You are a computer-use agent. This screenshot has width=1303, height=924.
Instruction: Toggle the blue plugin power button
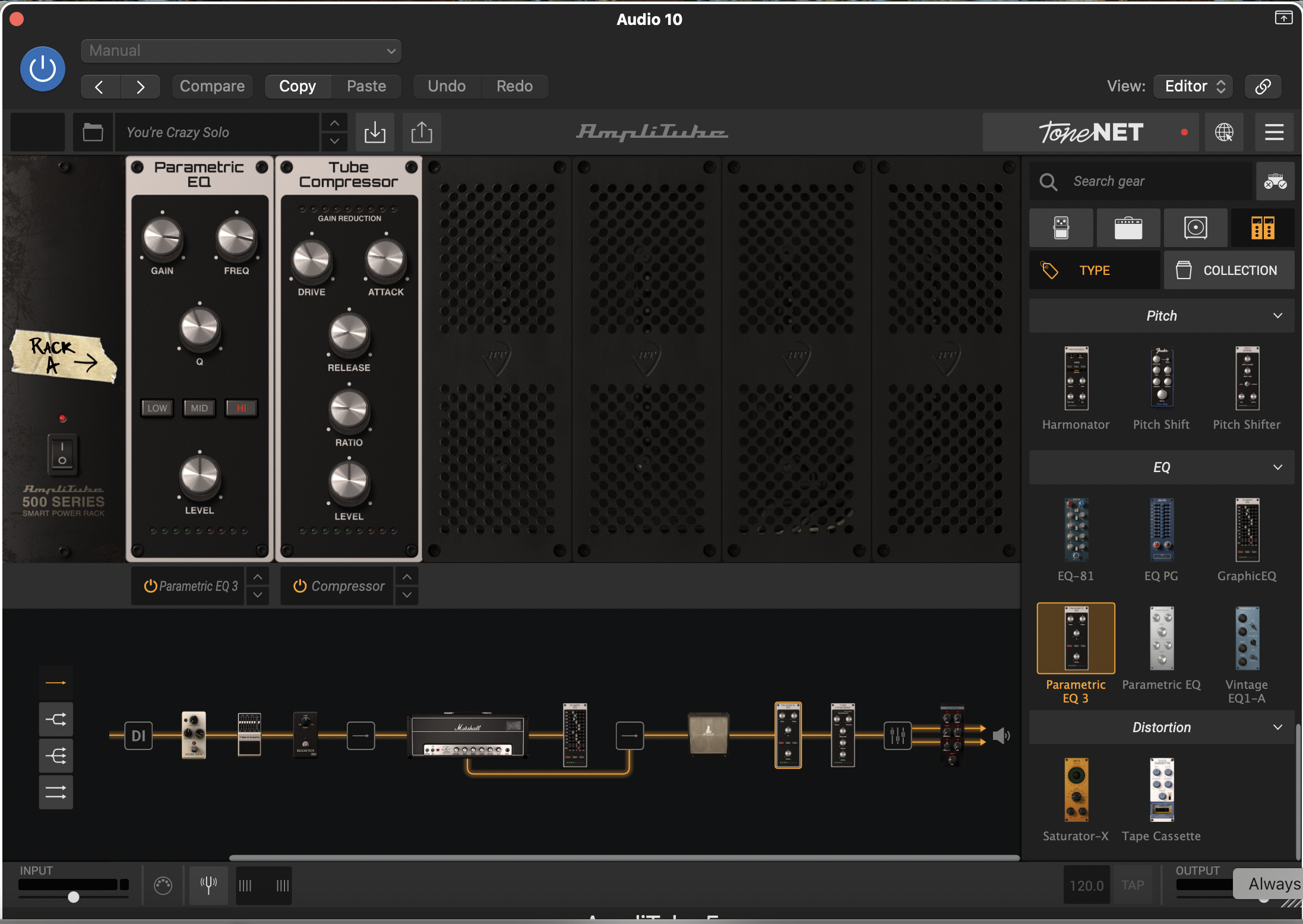tap(42, 69)
